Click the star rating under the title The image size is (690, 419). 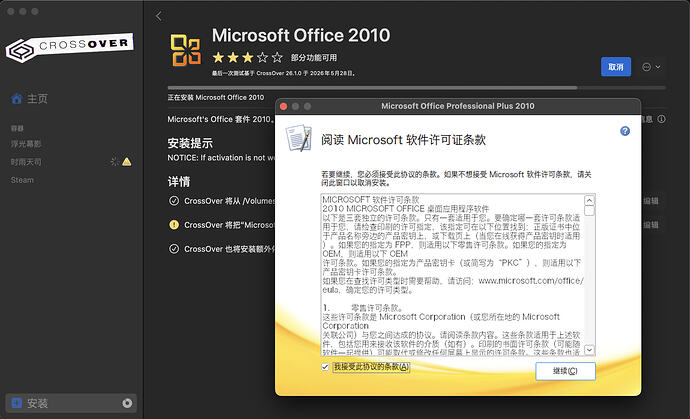pyautogui.click(x=248, y=57)
